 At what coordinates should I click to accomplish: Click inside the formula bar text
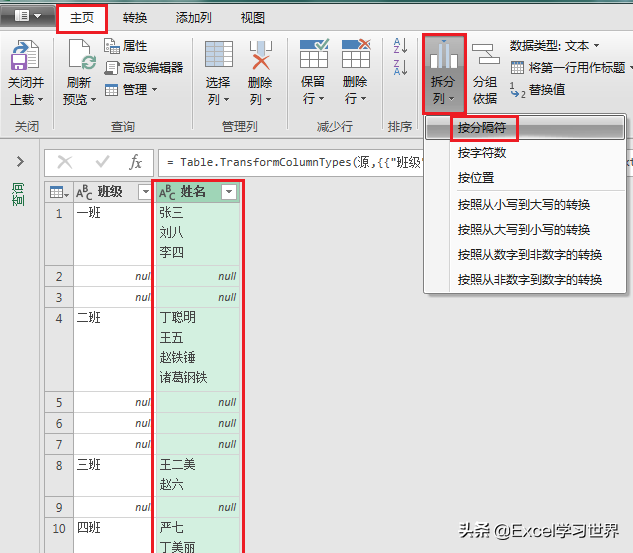coord(291,163)
